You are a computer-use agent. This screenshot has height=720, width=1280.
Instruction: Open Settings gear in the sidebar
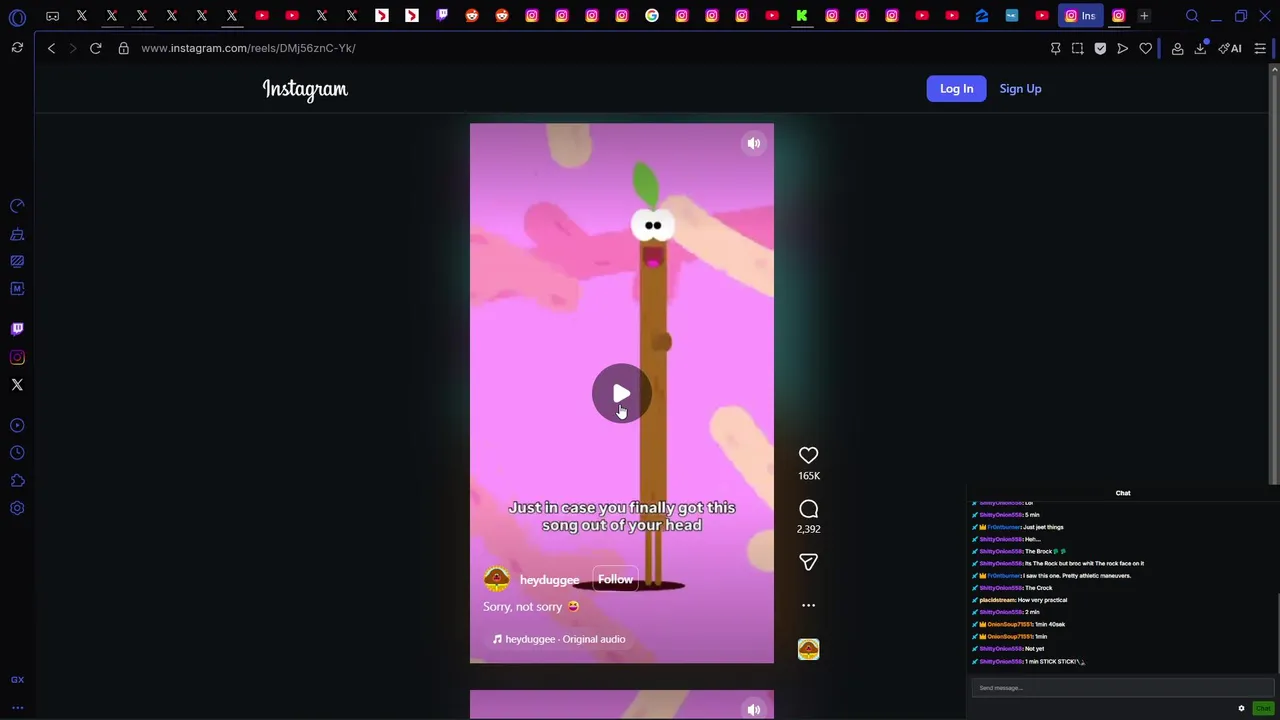pos(17,508)
